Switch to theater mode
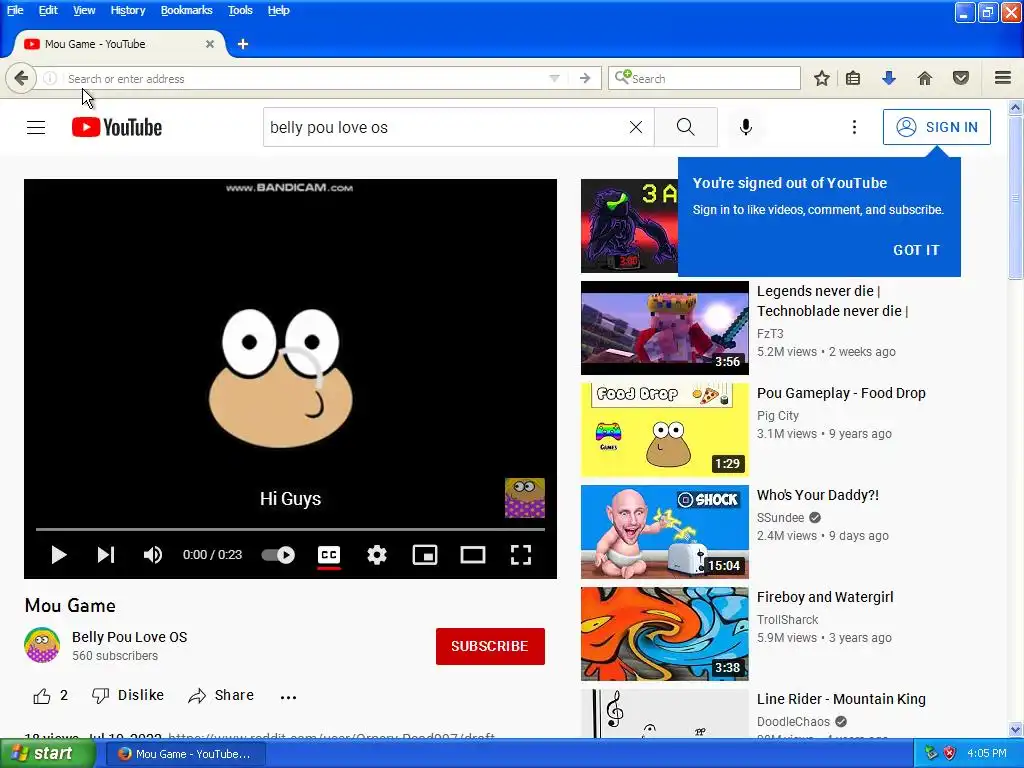 click(x=473, y=554)
